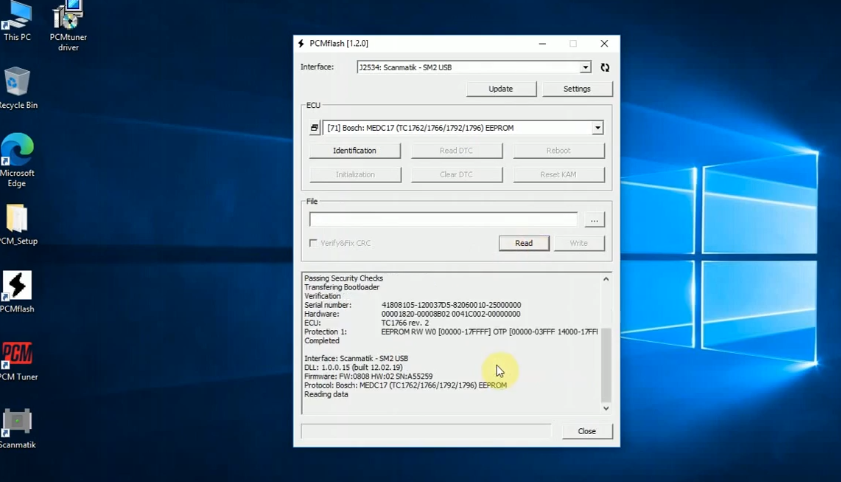Select the 'Reading data' log line
The image size is (841, 482).
pyautogui.click(x=326, y=394)
